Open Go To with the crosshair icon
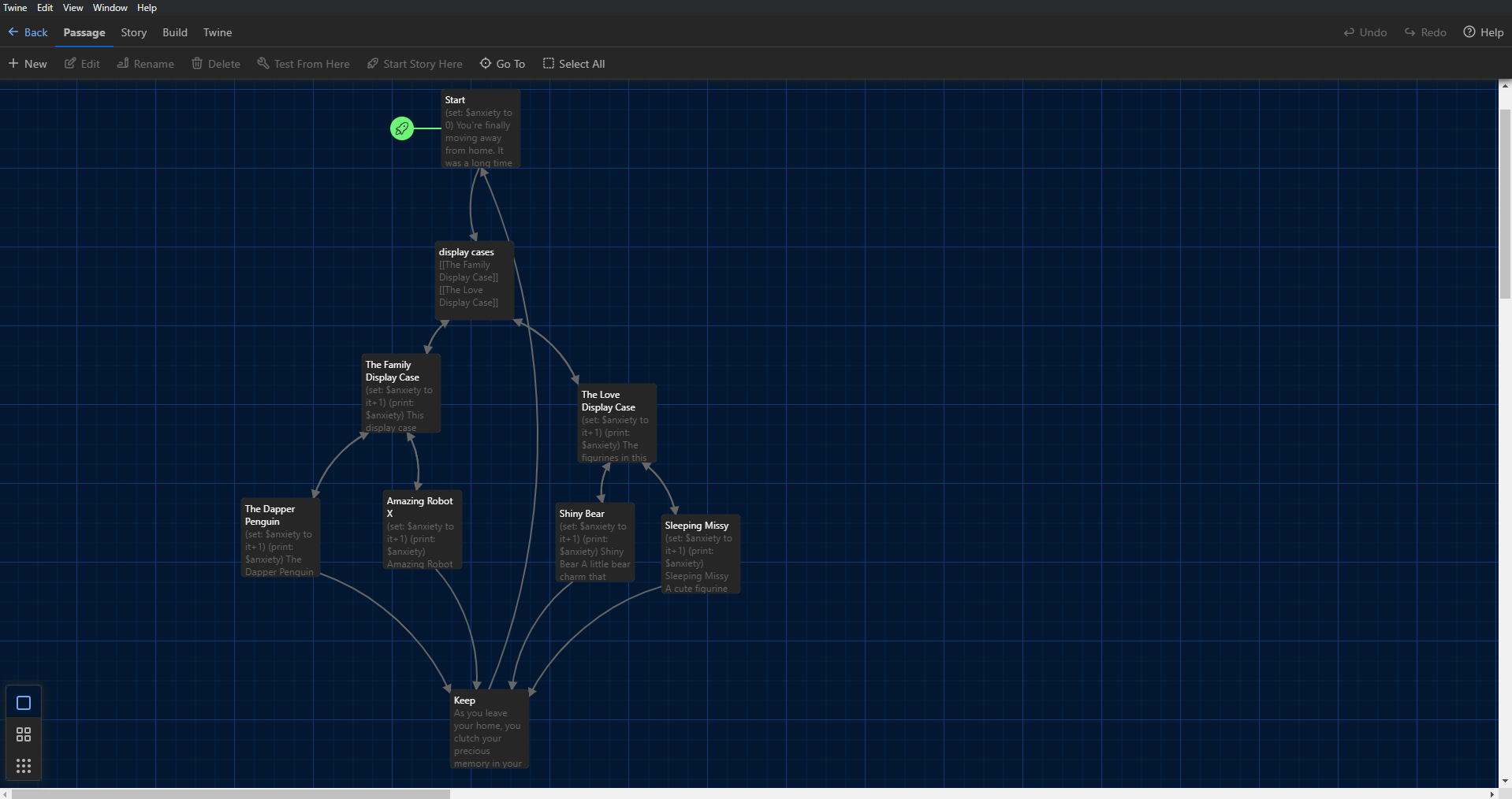The image size is (1512, 799). click(x=485, y=63)
